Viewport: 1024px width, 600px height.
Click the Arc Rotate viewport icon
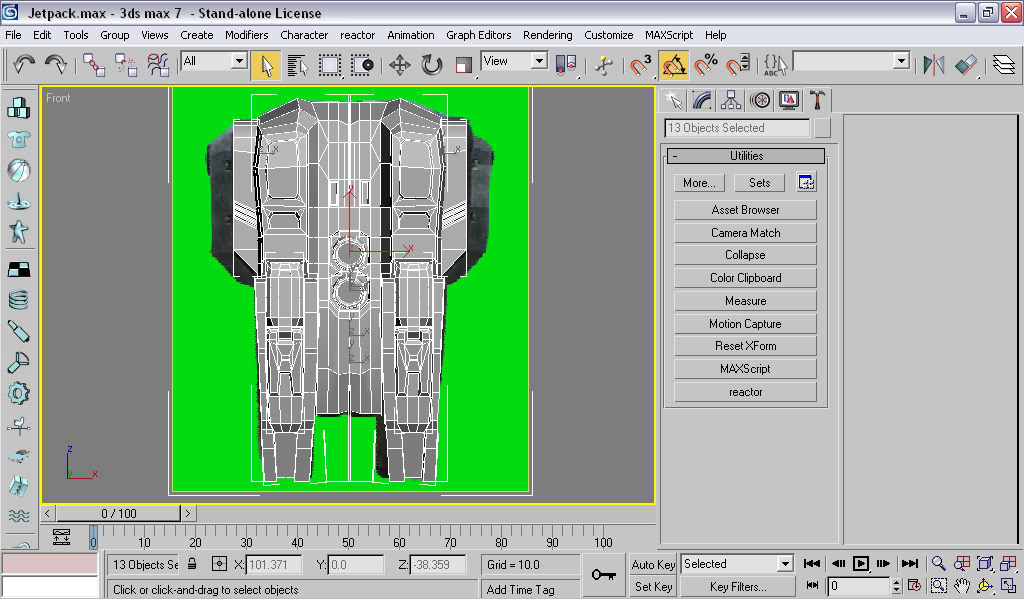(984, 586)
